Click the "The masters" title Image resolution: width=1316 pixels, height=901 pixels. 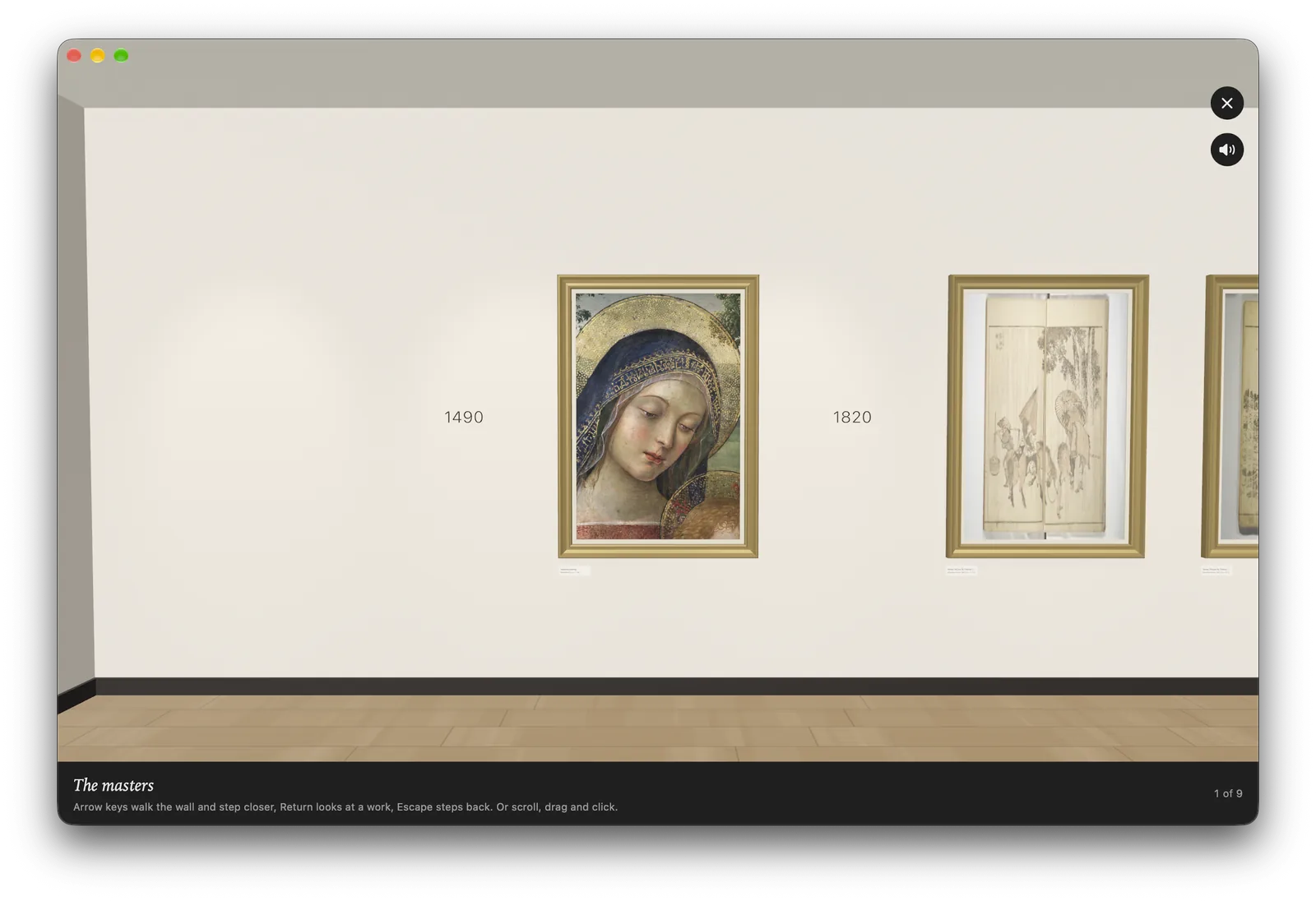coord(114,785)
